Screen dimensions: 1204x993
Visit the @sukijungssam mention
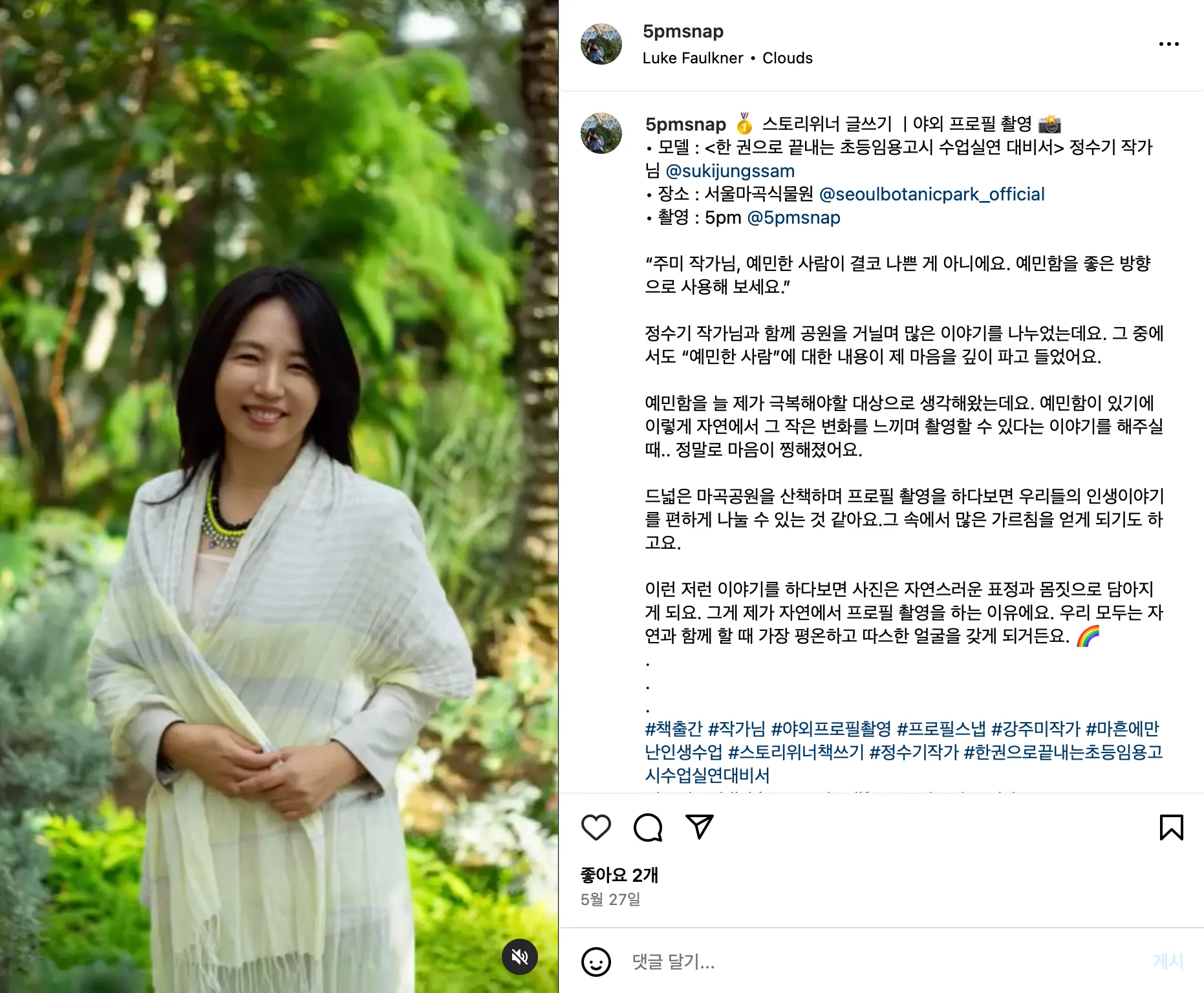click(x=730, y=171)
